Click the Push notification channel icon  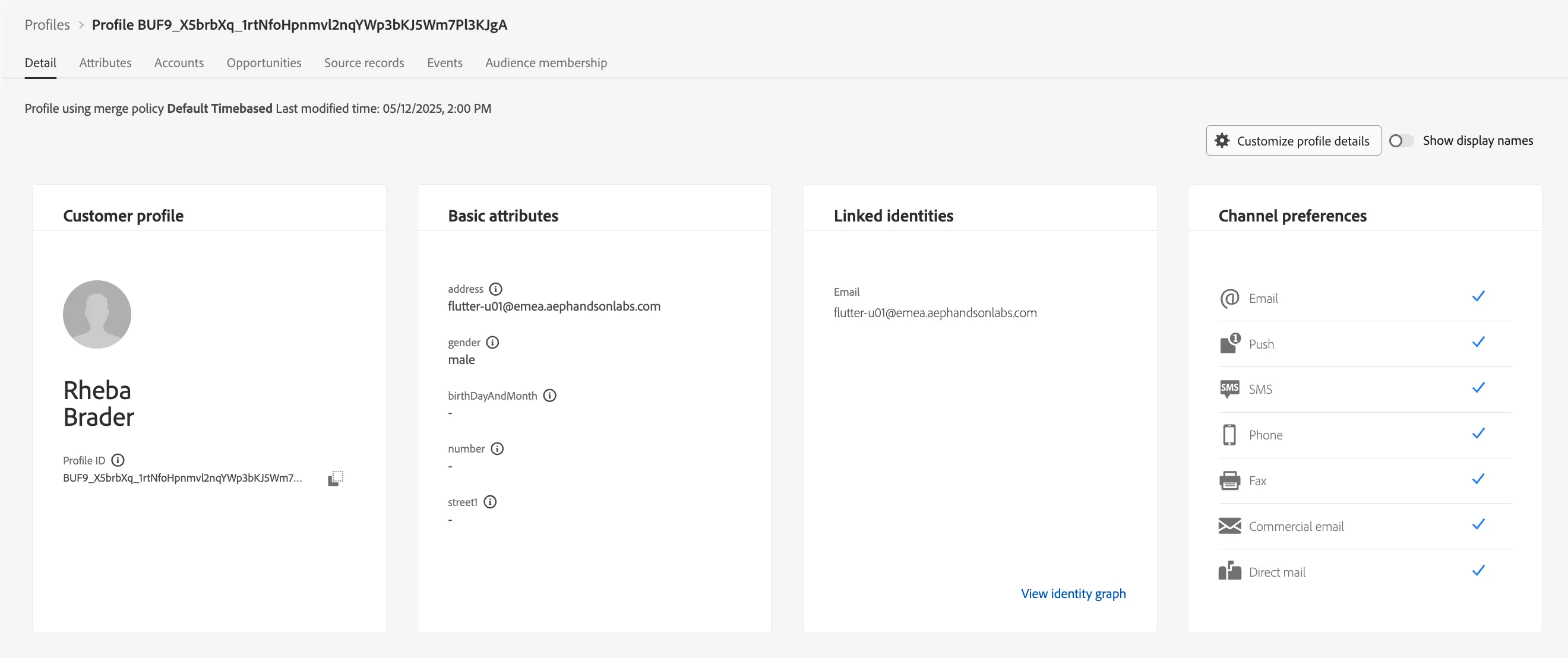(1229, 343)
